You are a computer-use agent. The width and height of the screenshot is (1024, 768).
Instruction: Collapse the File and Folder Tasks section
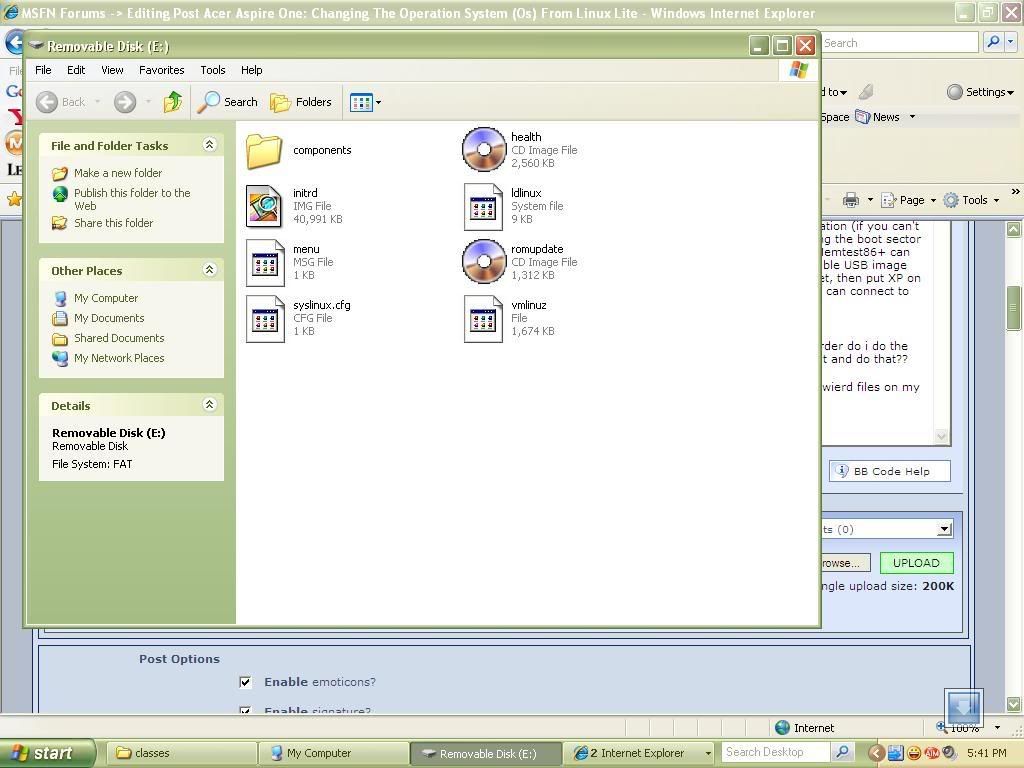click(209, 144)
